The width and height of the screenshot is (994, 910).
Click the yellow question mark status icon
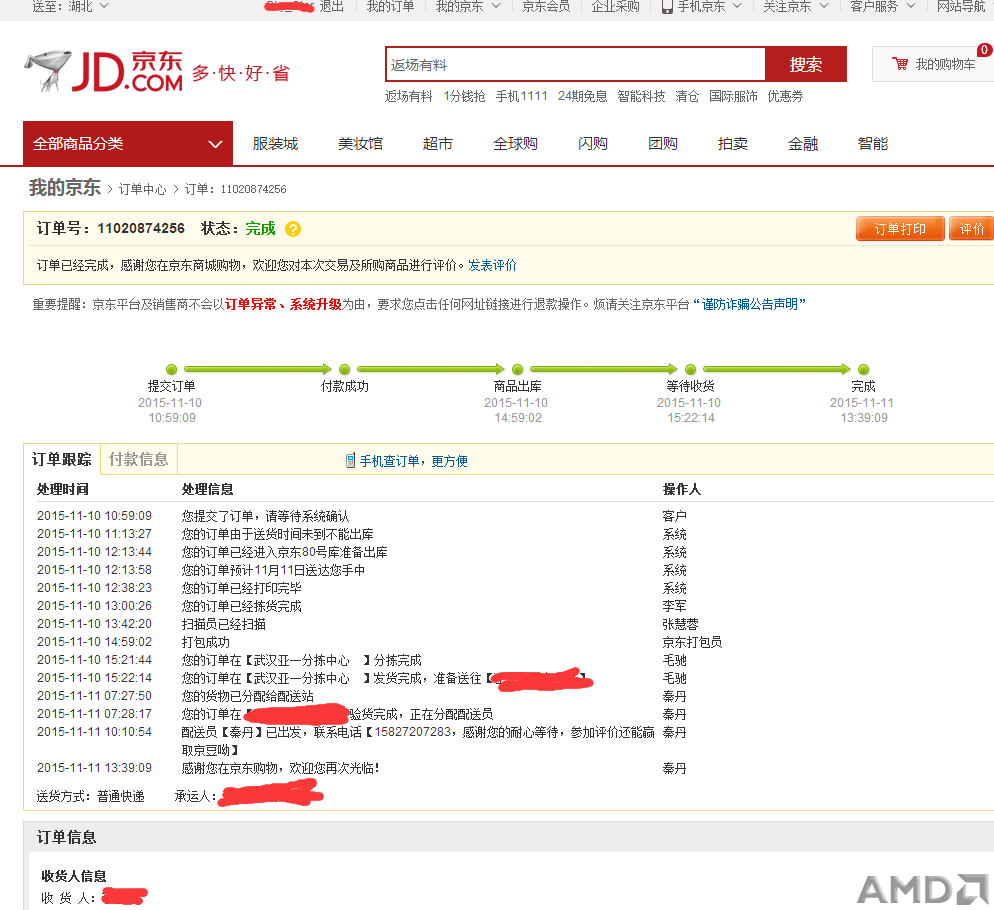pos(293,229)
